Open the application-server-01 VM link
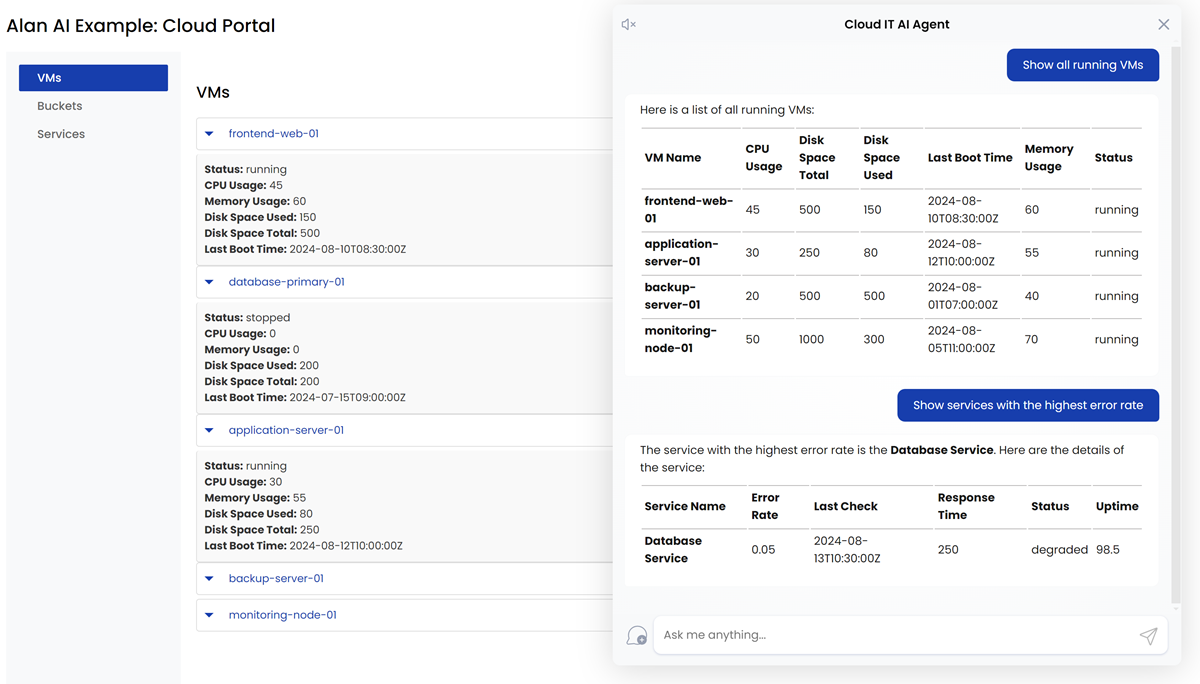This screenshot has width=1200, height=684. click(x=286, y=430)
